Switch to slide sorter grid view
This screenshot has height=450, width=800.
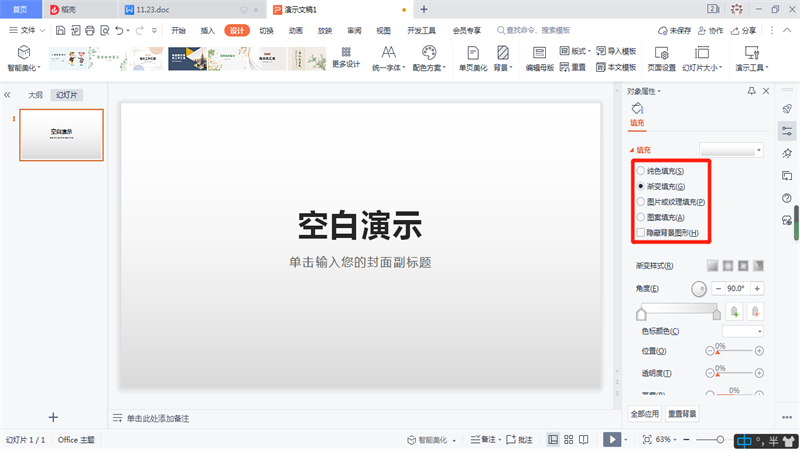click(568, 439)
